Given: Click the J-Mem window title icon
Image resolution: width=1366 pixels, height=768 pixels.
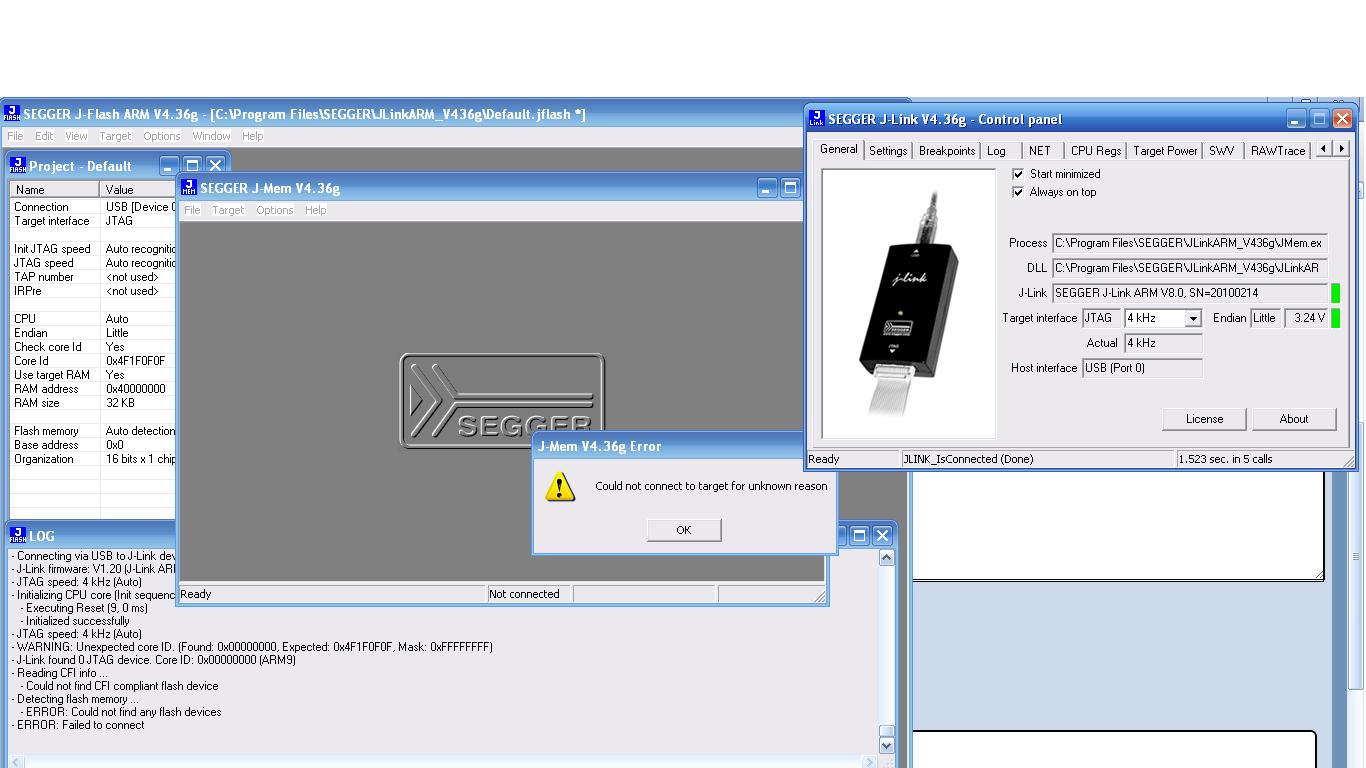Looking at the screenshot, I should pos(189,187).
